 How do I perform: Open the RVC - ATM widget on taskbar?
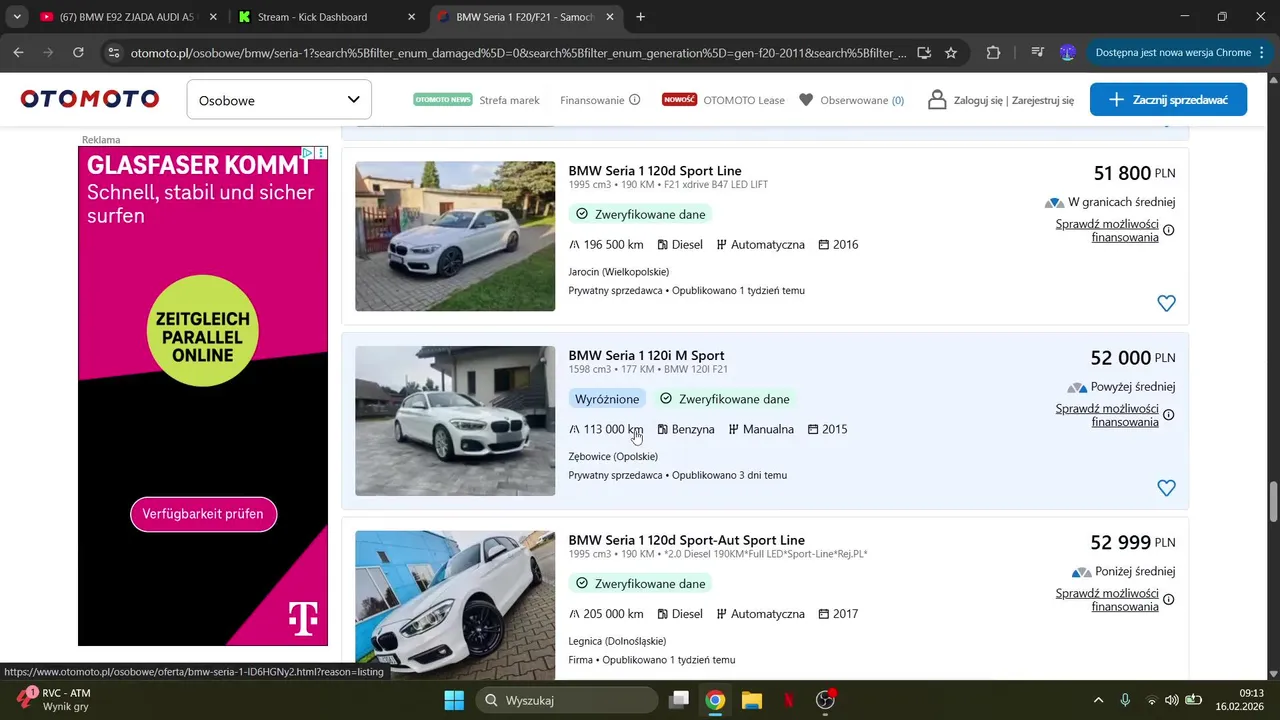tap(55, 700)
